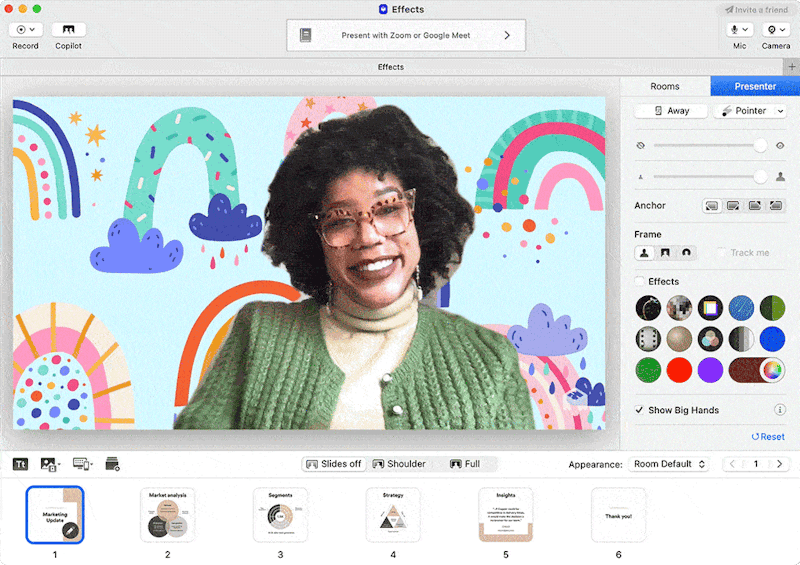The image size is (800, 565).
Task: Open the Copilot tool
Action: pyautogui.click(x=68, y=30)
